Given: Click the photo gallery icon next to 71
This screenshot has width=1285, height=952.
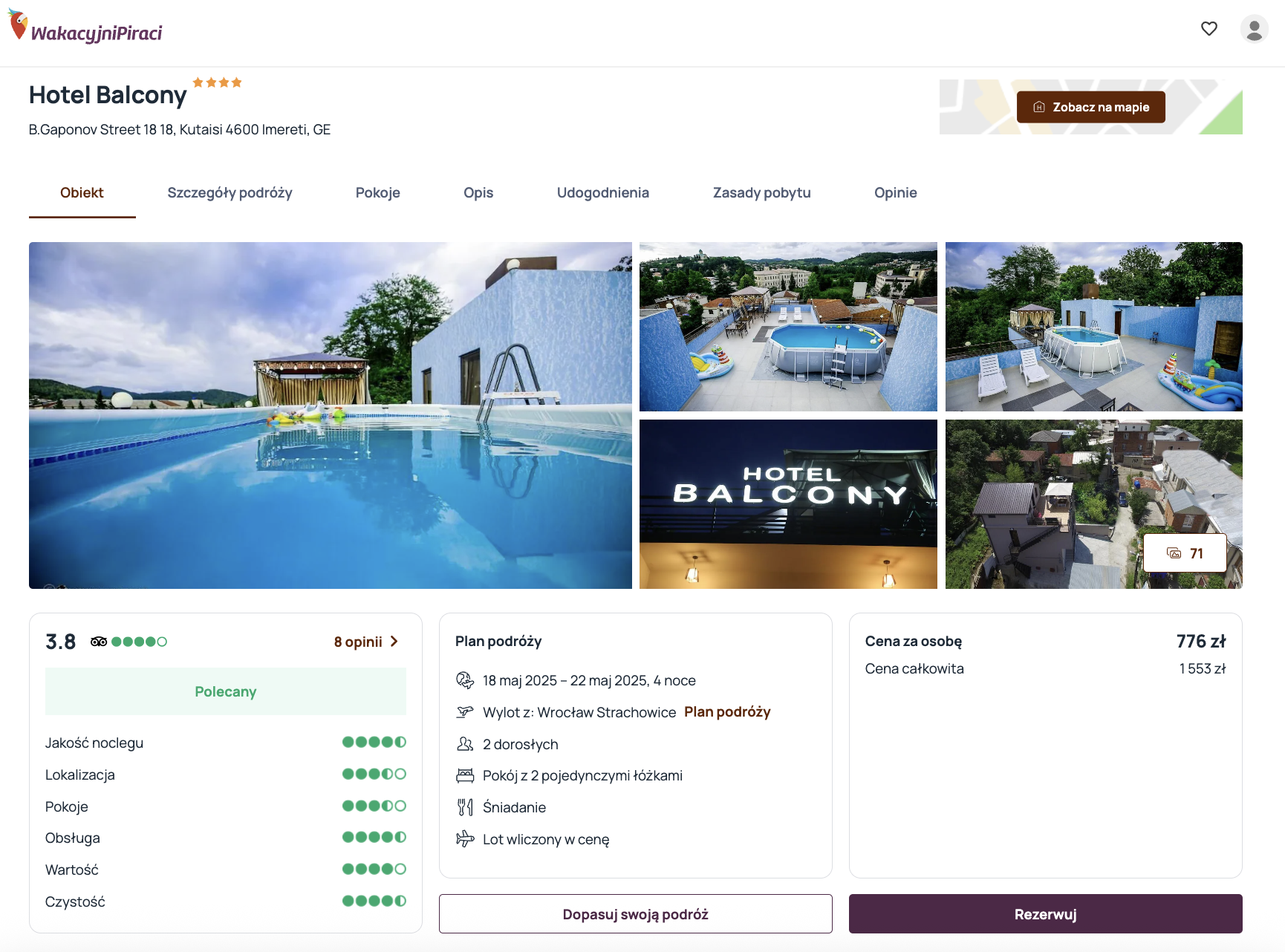Looking at the screenshot, I should pyautogui.click(x=1174, y=553).
